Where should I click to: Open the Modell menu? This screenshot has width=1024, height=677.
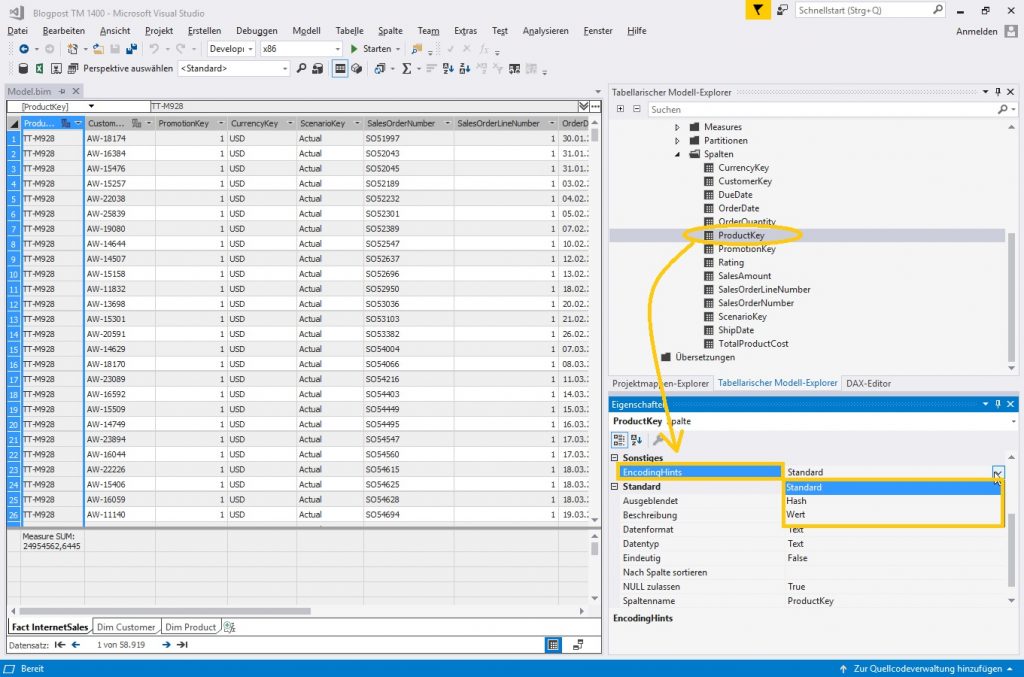[x=307, y=30]
